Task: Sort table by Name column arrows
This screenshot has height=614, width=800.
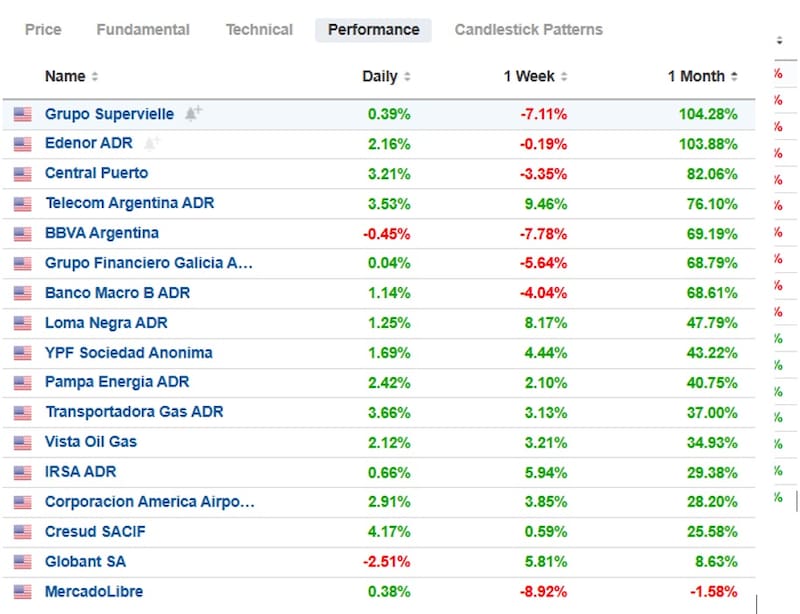Action: click(95, 77)
